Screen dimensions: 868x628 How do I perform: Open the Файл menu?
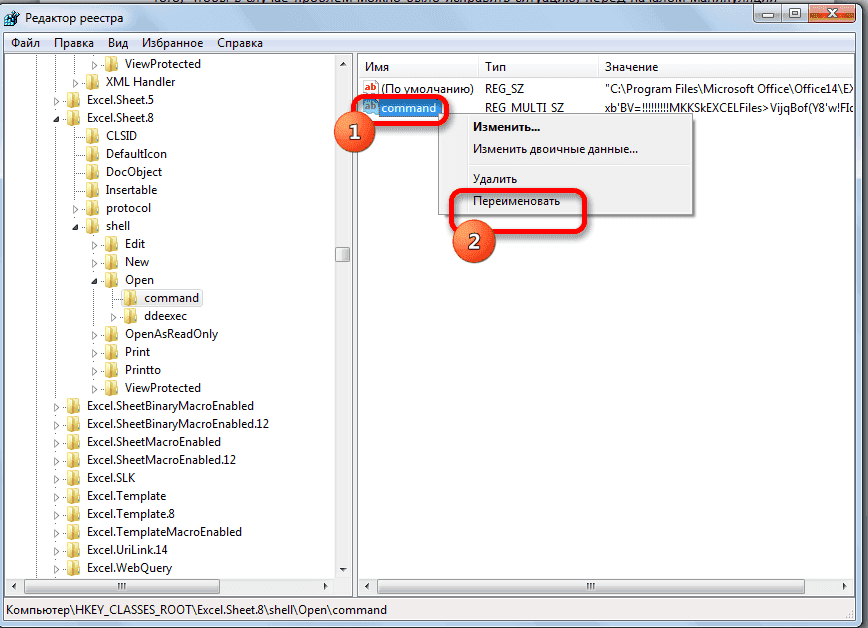tap(25, 43)
